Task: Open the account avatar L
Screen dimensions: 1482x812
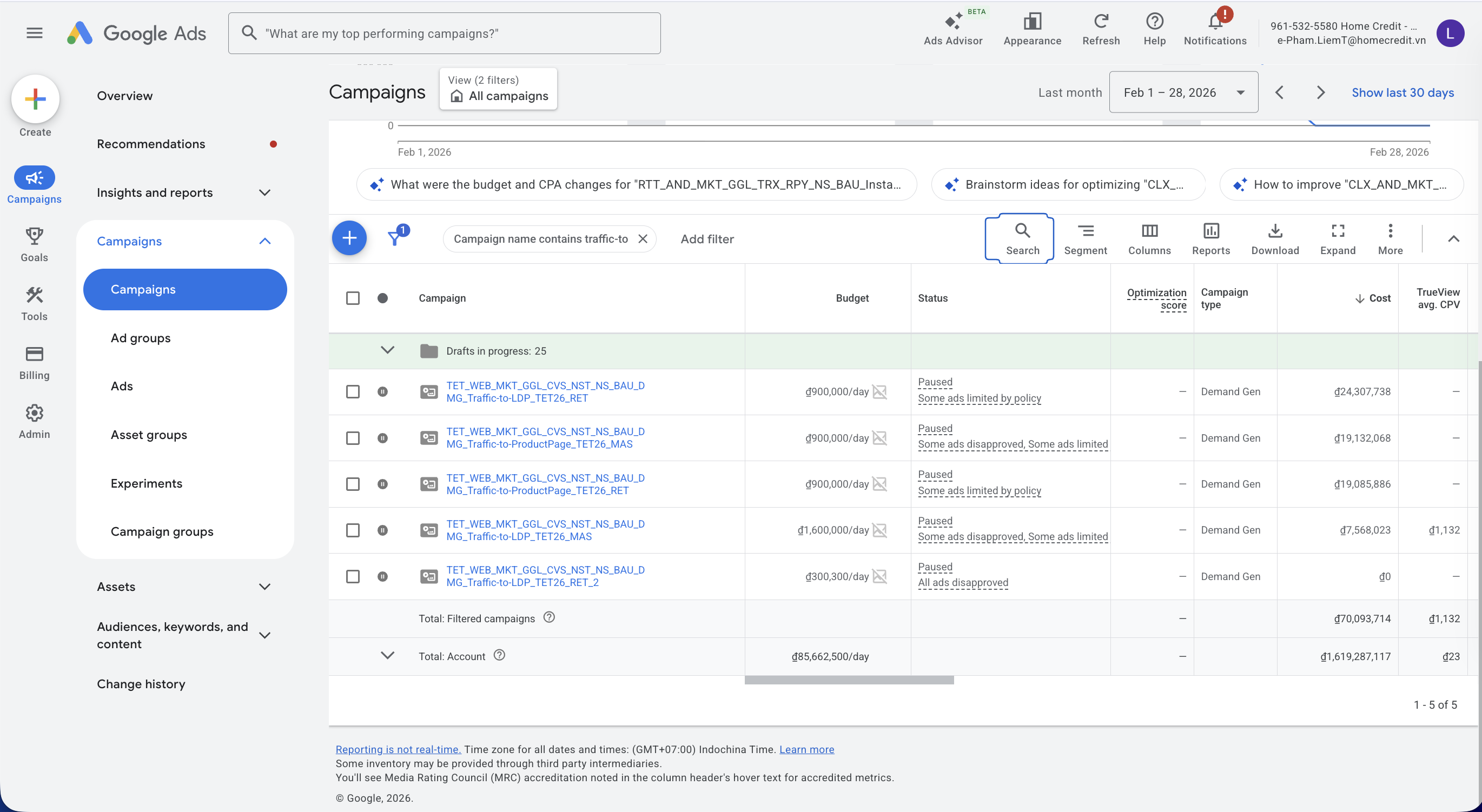Action: (1450, 34)
